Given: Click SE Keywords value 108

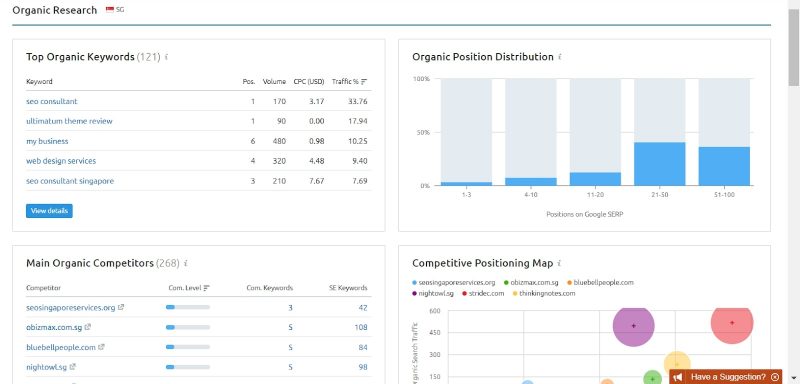Looking at the screenshot, I should pyautogui.click(x=361, y=327).
